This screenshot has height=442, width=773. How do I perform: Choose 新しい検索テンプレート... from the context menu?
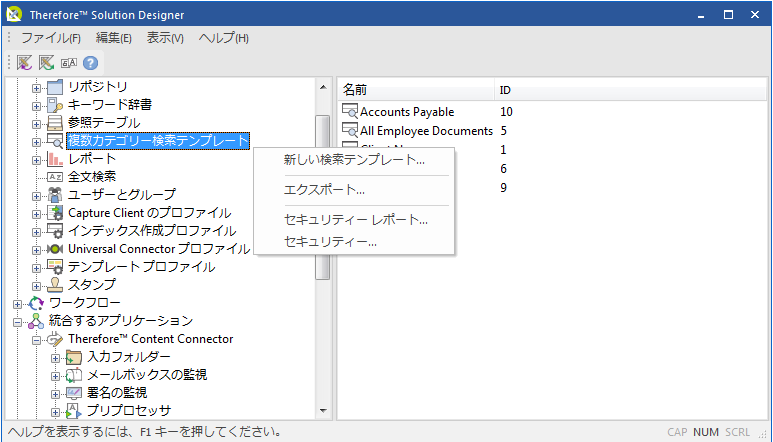tap(354, 160)
